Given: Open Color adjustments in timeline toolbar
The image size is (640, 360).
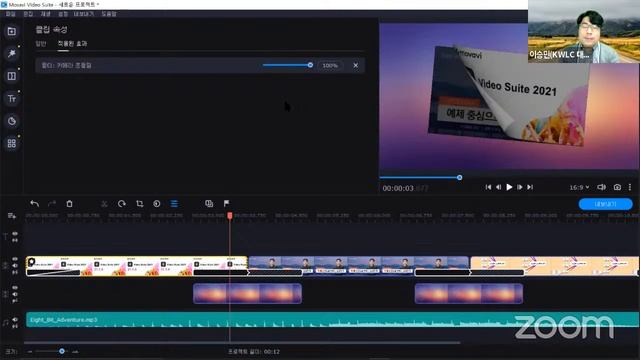Looking at the screenshot, I should pyautogui.click(x=157, y=203).
